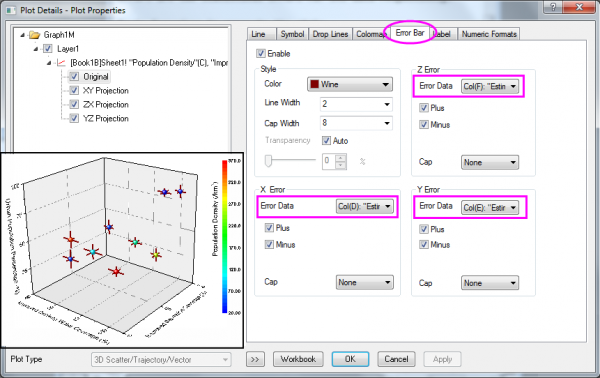
Task: Collapse the Graph1M tree node
Action: tap(23, 35)
